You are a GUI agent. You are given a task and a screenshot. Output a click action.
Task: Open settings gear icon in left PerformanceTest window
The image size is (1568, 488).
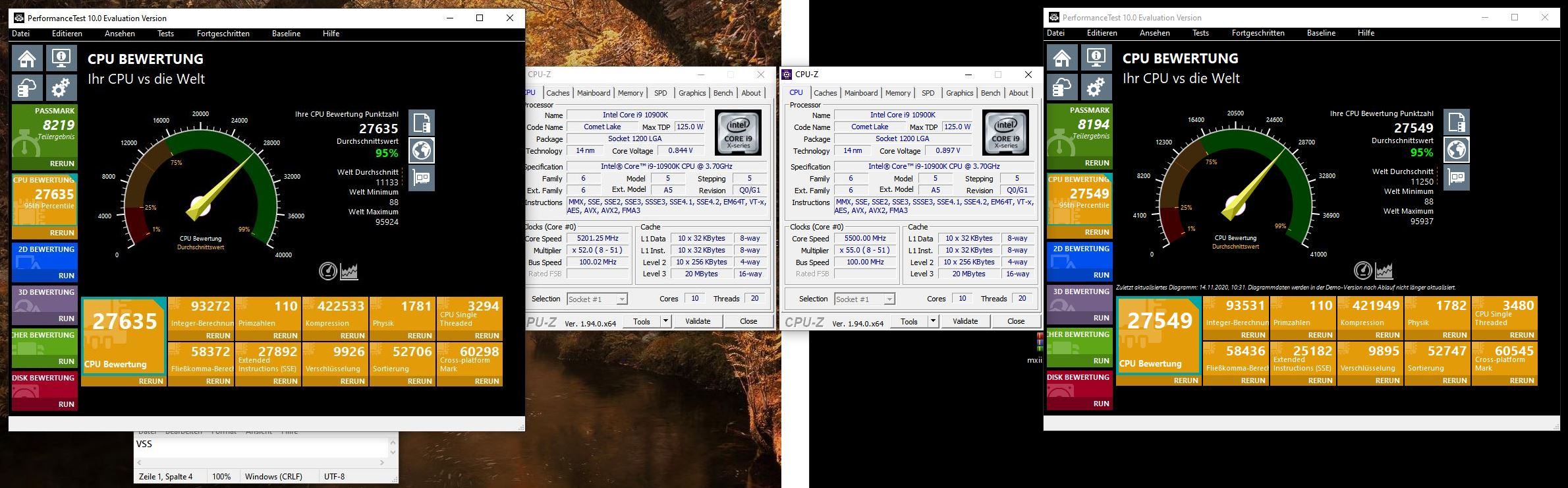point(61,88)
